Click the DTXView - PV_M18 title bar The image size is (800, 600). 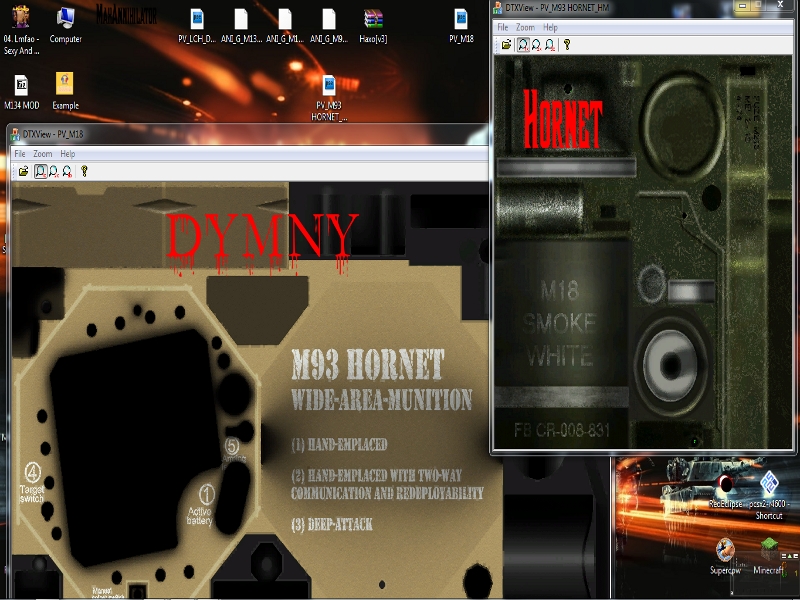pos(247,134)
